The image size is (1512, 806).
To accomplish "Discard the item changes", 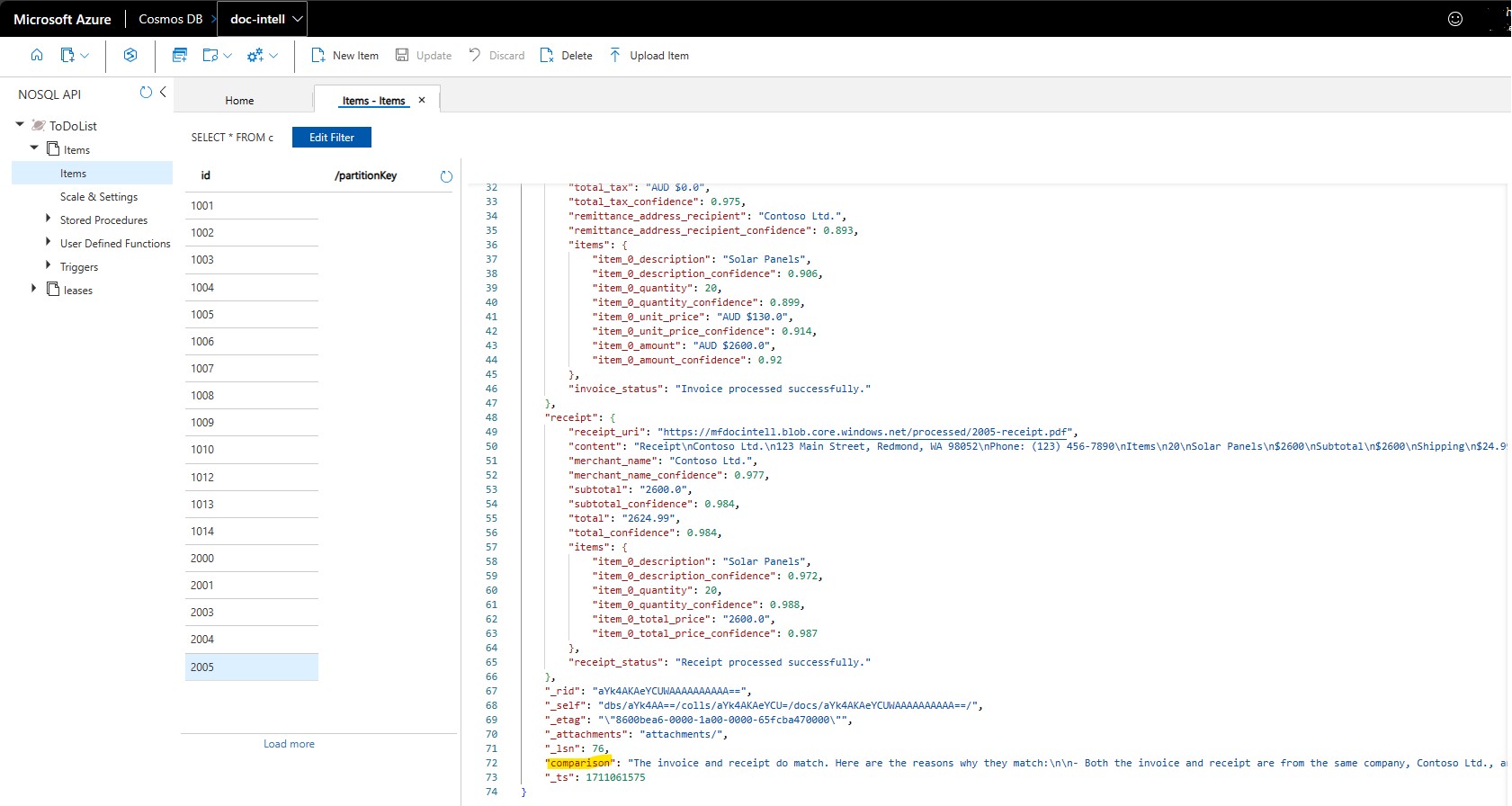I will point(497,55).
